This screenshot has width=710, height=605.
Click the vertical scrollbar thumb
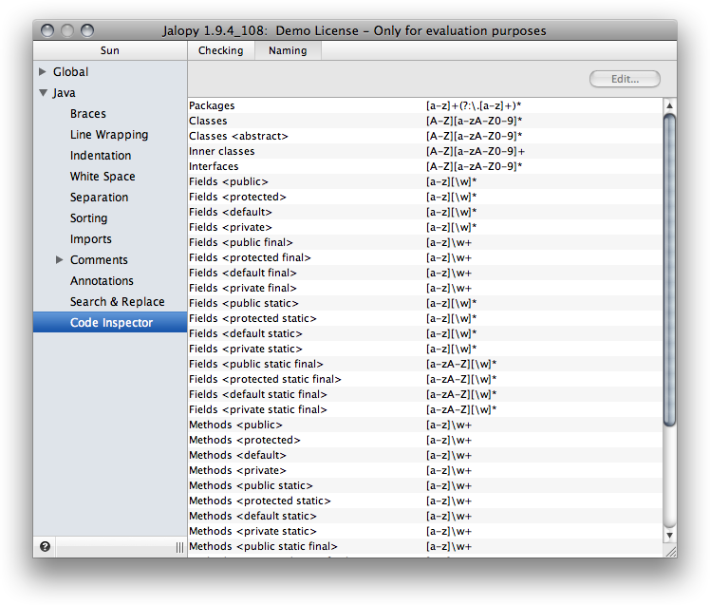coord(669,269)
